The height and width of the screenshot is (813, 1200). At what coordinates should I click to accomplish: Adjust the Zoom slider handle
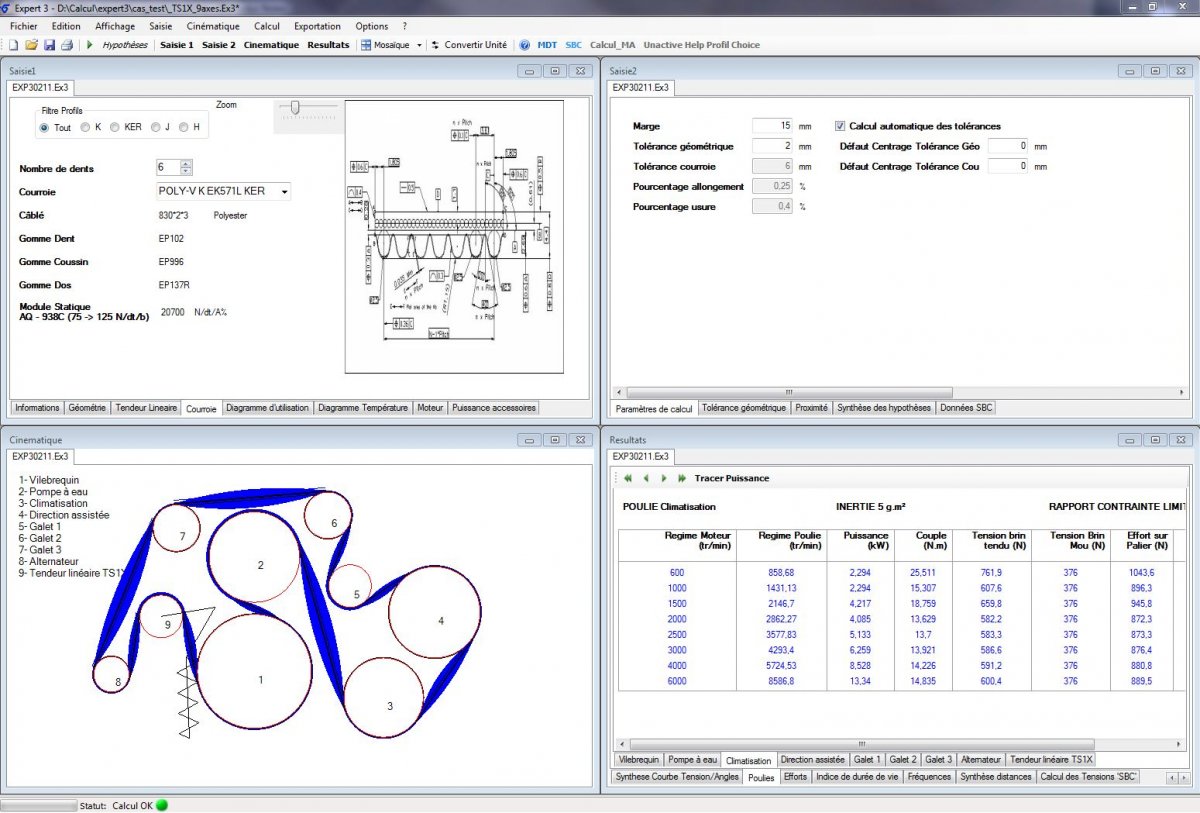(295, 108)
